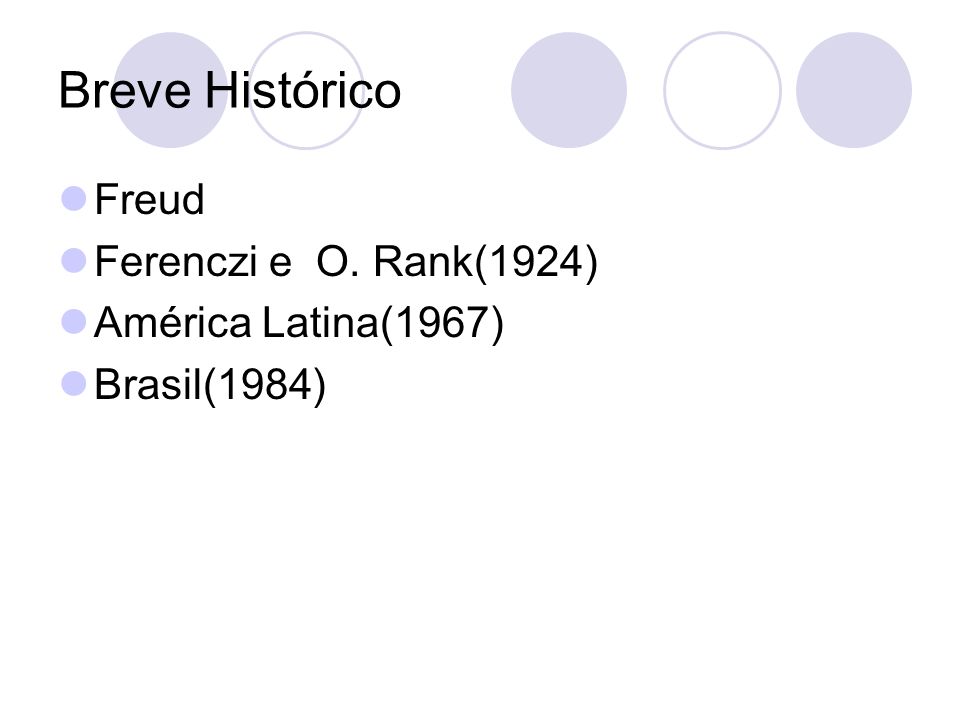Click the bullet dot beside Freud

click(74, 199)
